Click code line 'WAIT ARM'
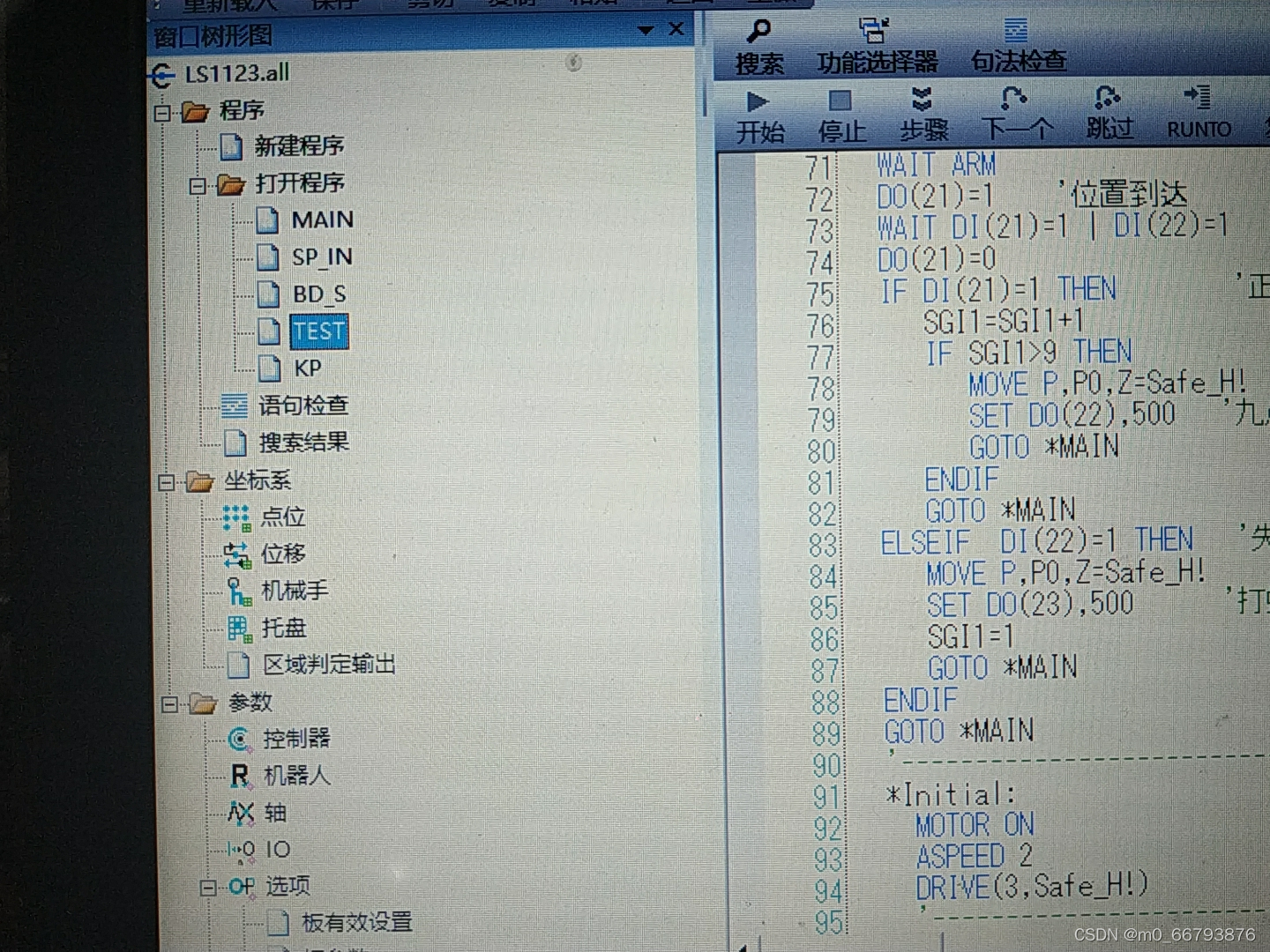Viewport: 1270px width, 952px height. click(x=937, y=165)
